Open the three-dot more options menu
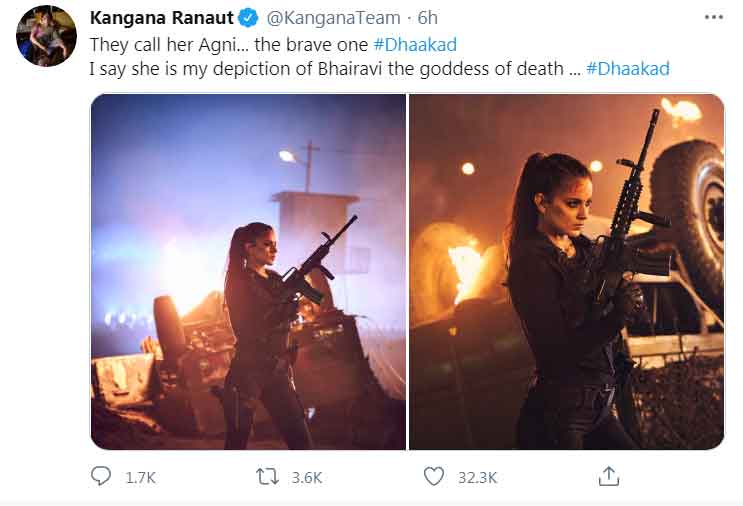Screen dimensions: 743x506 (x=714, y=18)
